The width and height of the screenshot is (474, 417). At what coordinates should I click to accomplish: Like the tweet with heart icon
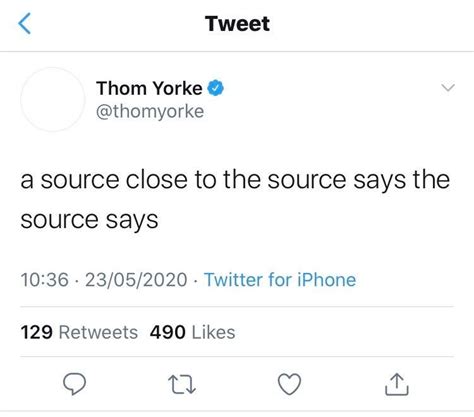[289, 384]
